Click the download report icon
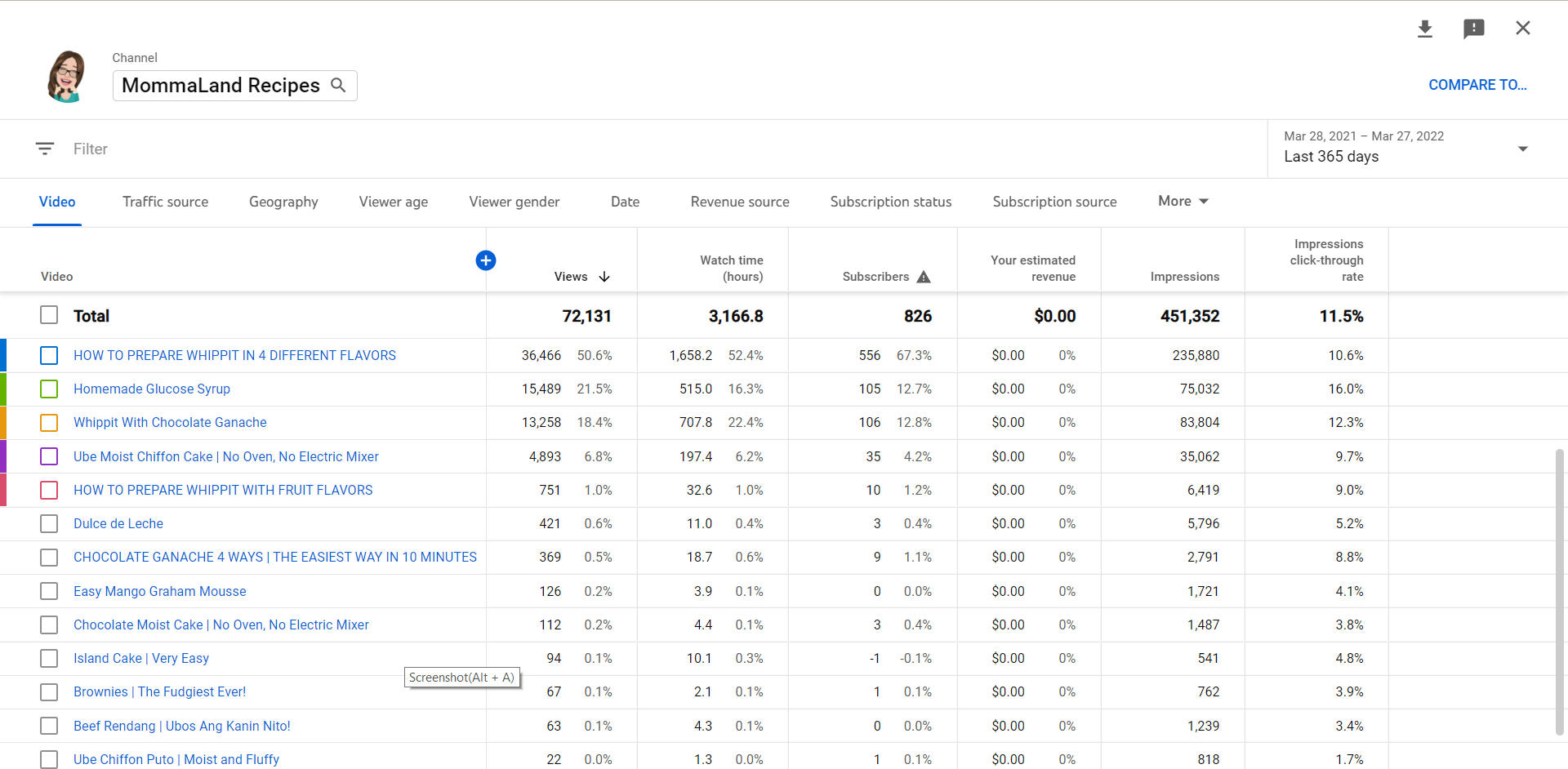 click(1425, 29)
